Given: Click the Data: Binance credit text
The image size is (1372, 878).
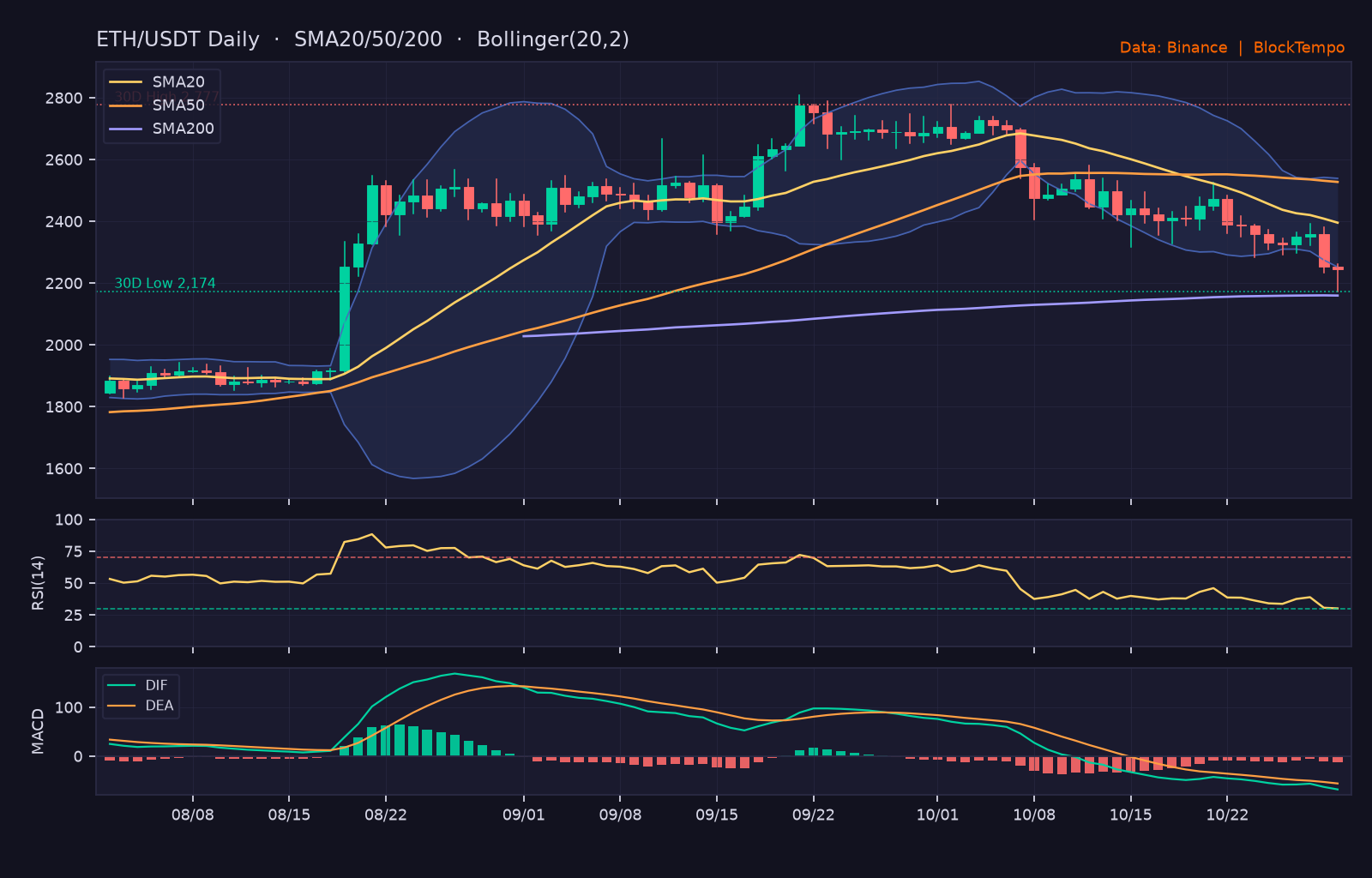Looking at the screenshot, I should (x=1173, y=48).
